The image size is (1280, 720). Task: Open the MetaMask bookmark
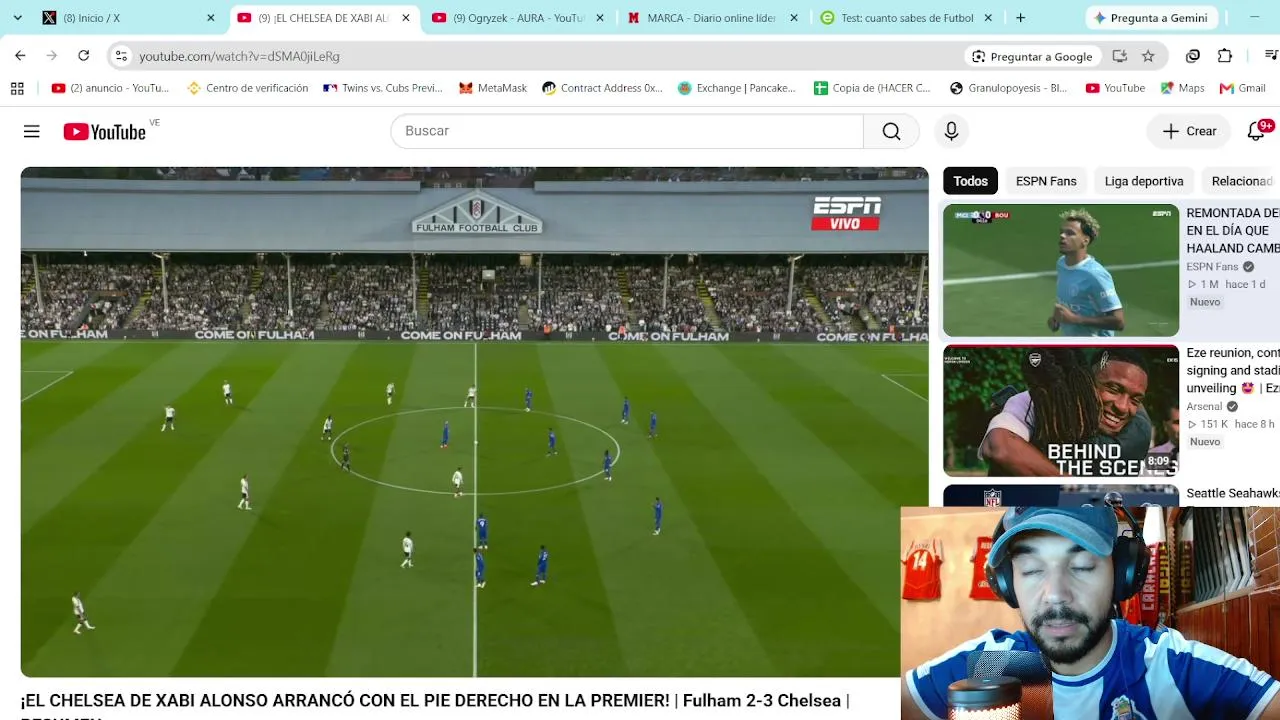[x=493, y=88]
